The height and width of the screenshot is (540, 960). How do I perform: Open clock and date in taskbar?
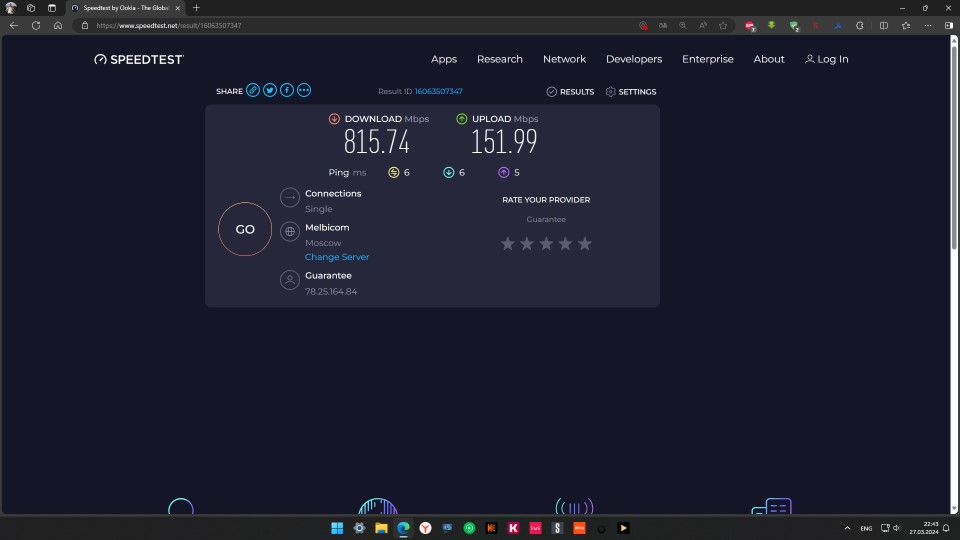pyautogui.click(x=924, y=528)
